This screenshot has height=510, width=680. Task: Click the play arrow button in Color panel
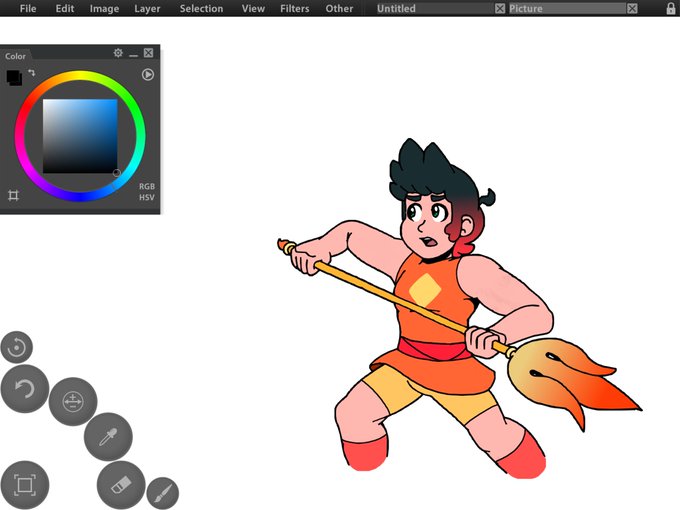tap(148, 75)
